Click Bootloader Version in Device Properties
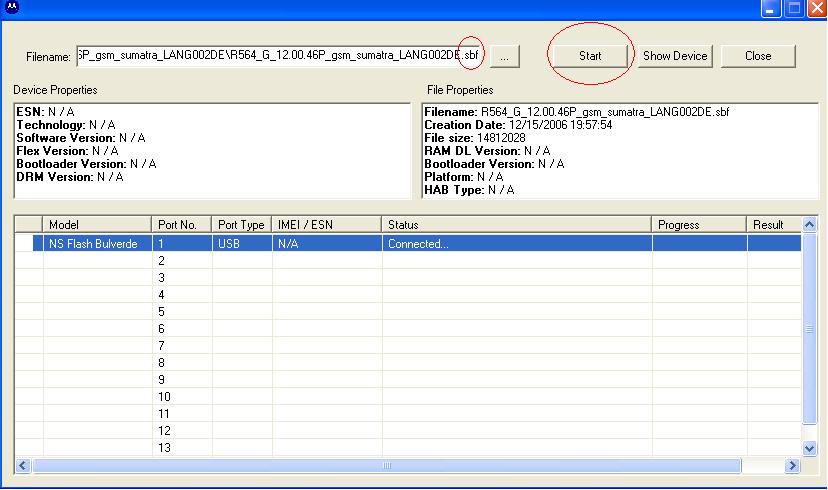 (x=87, y=164)
